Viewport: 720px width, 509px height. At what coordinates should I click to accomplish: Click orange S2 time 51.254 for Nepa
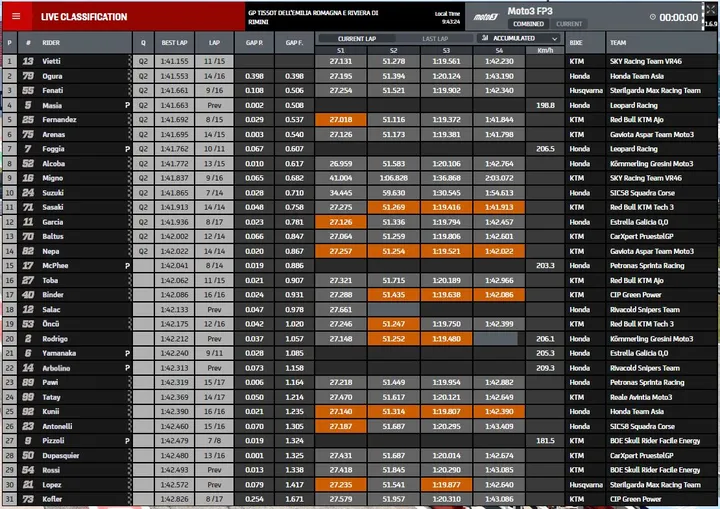(394, 251)
